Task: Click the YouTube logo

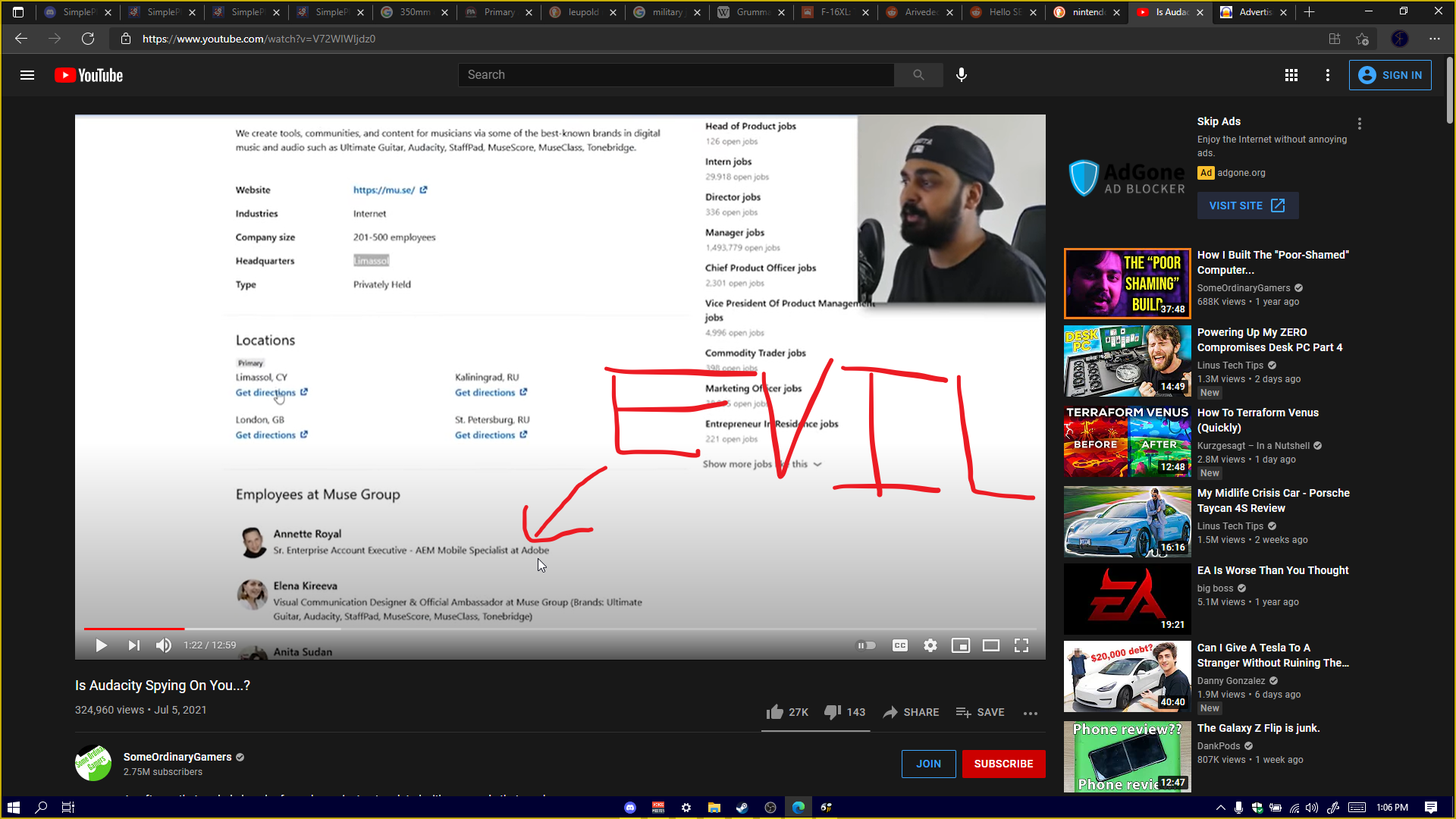Action: (x=89, y=75)
